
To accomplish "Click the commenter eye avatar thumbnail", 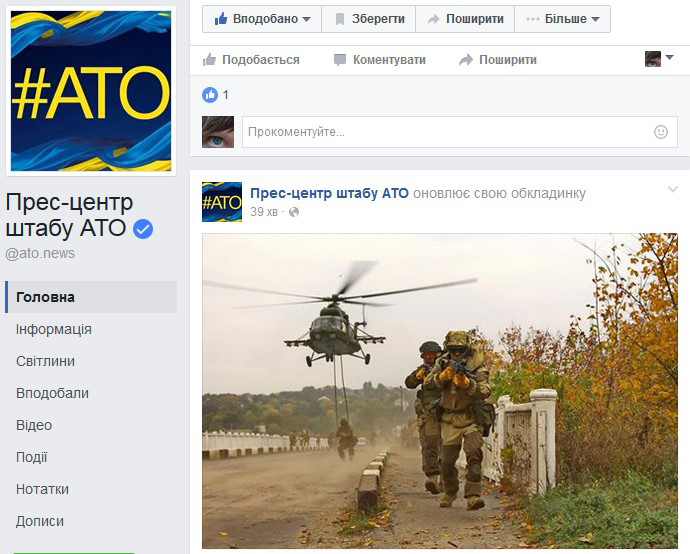I will [x=218, y=132].
